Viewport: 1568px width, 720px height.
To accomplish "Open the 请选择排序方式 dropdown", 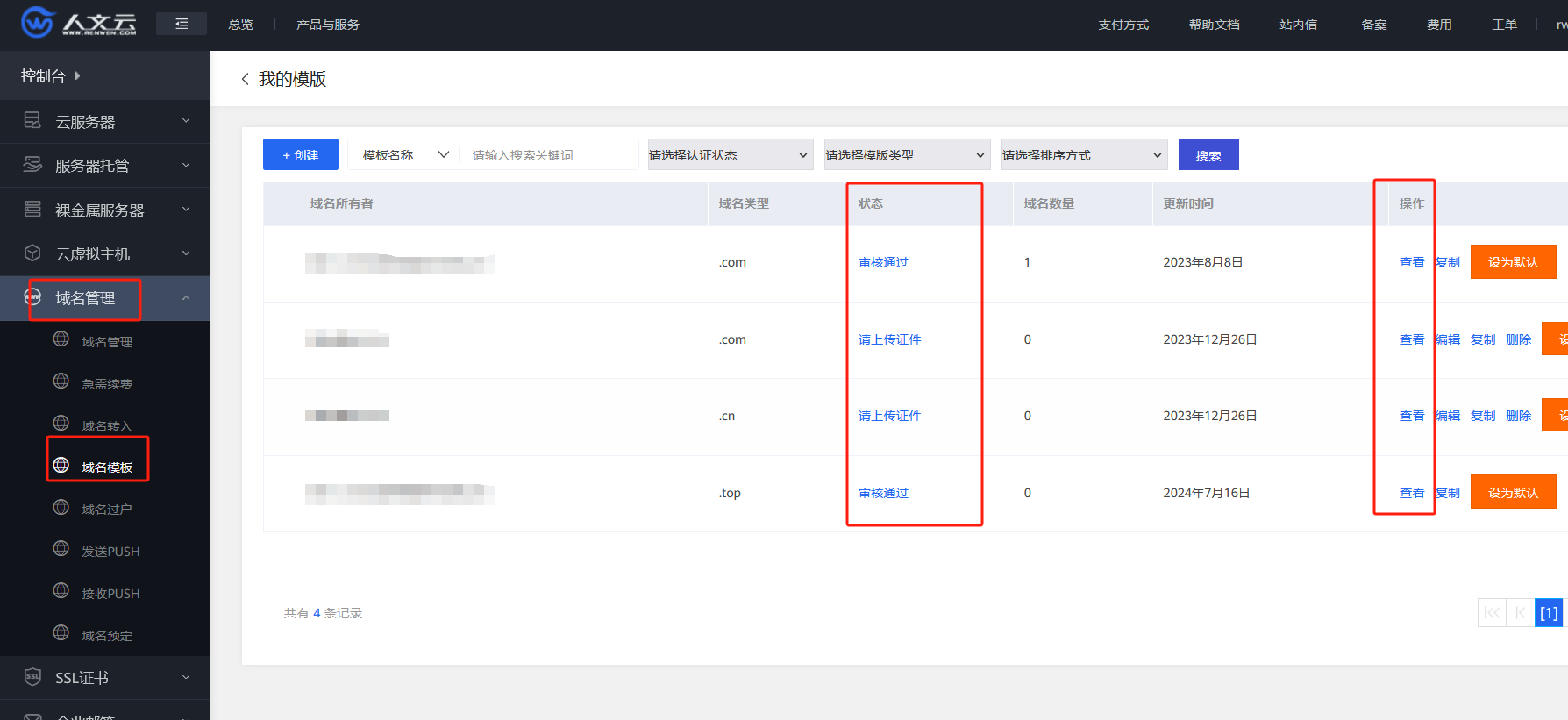I will click(x=1084, y=155).
